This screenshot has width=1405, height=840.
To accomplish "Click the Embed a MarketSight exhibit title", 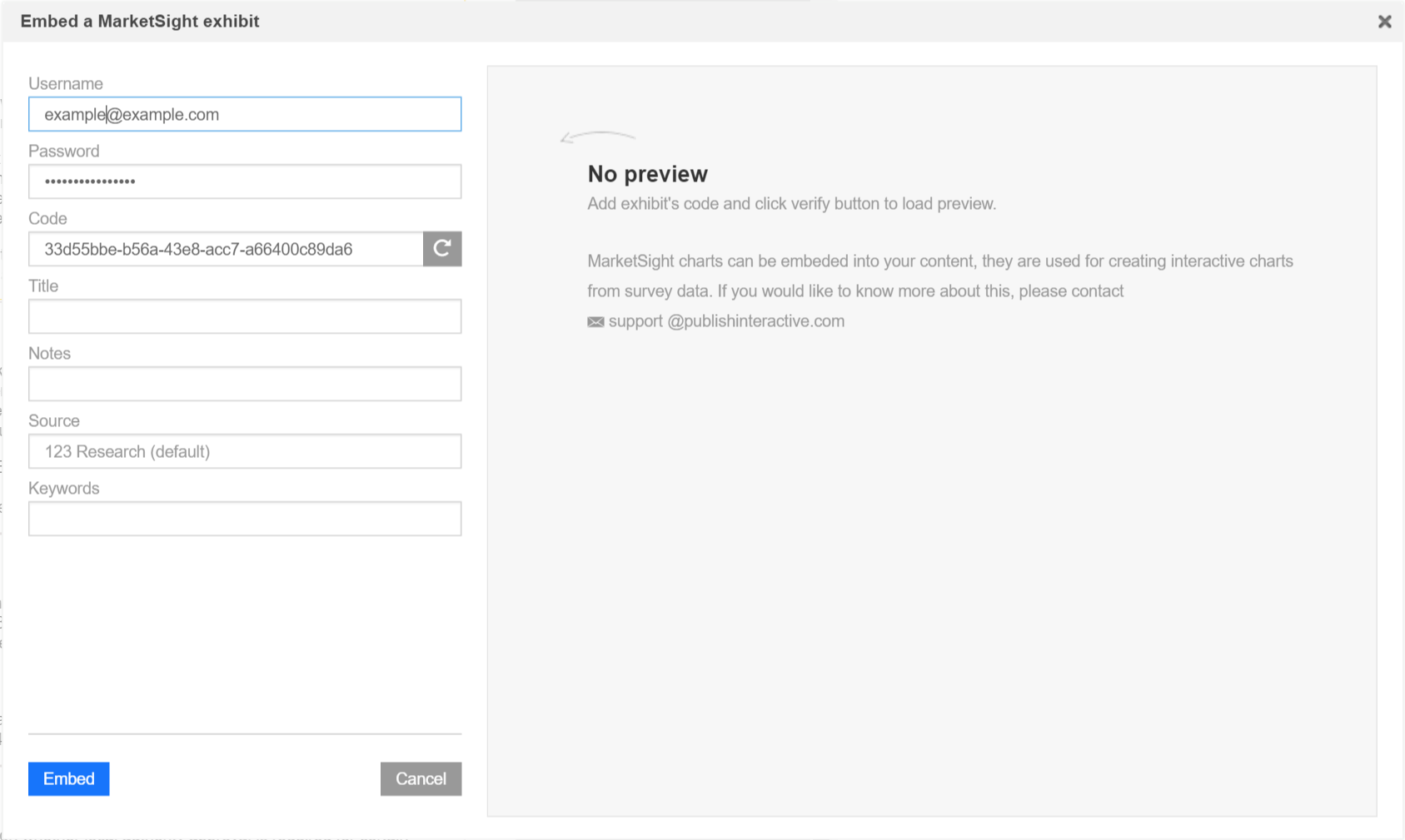I will pos(139,22).
